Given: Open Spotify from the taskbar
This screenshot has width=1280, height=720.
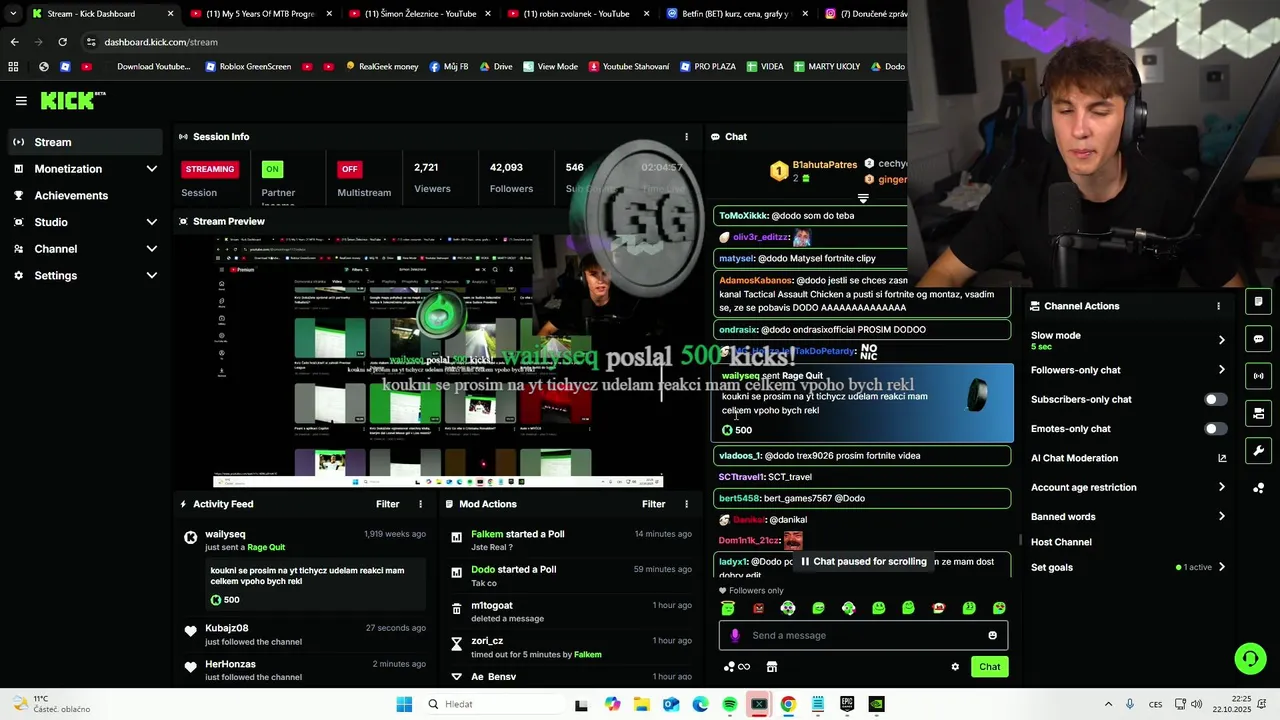Looking at the screenshot, I should pos(730,704).
